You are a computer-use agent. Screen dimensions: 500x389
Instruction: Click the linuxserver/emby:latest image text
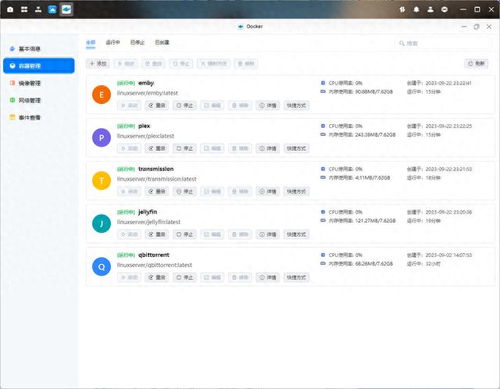(x=147, y=93)
